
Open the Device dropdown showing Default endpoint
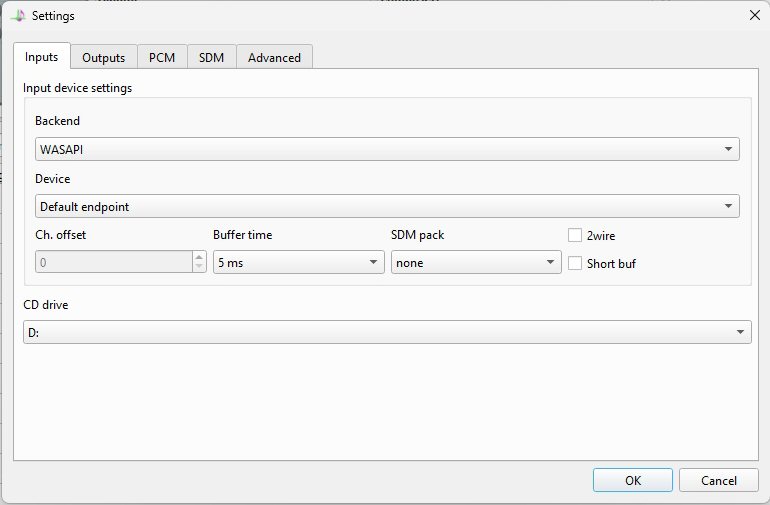click(x=386, y=206)
